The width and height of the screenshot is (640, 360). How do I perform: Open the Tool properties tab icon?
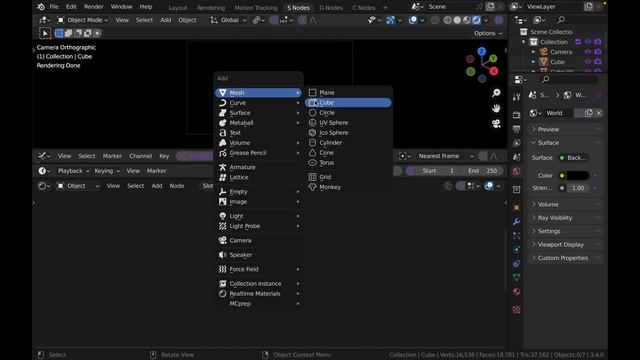516,97
